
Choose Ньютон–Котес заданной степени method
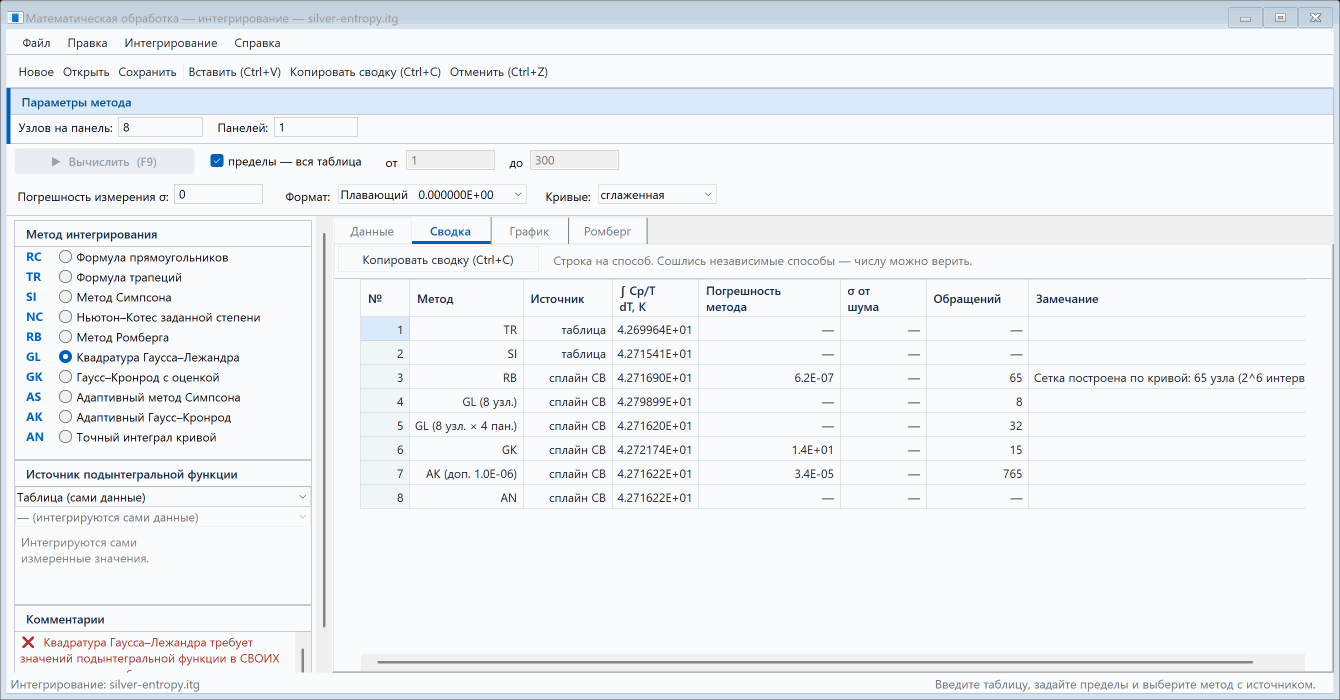[x=66, y=317]
